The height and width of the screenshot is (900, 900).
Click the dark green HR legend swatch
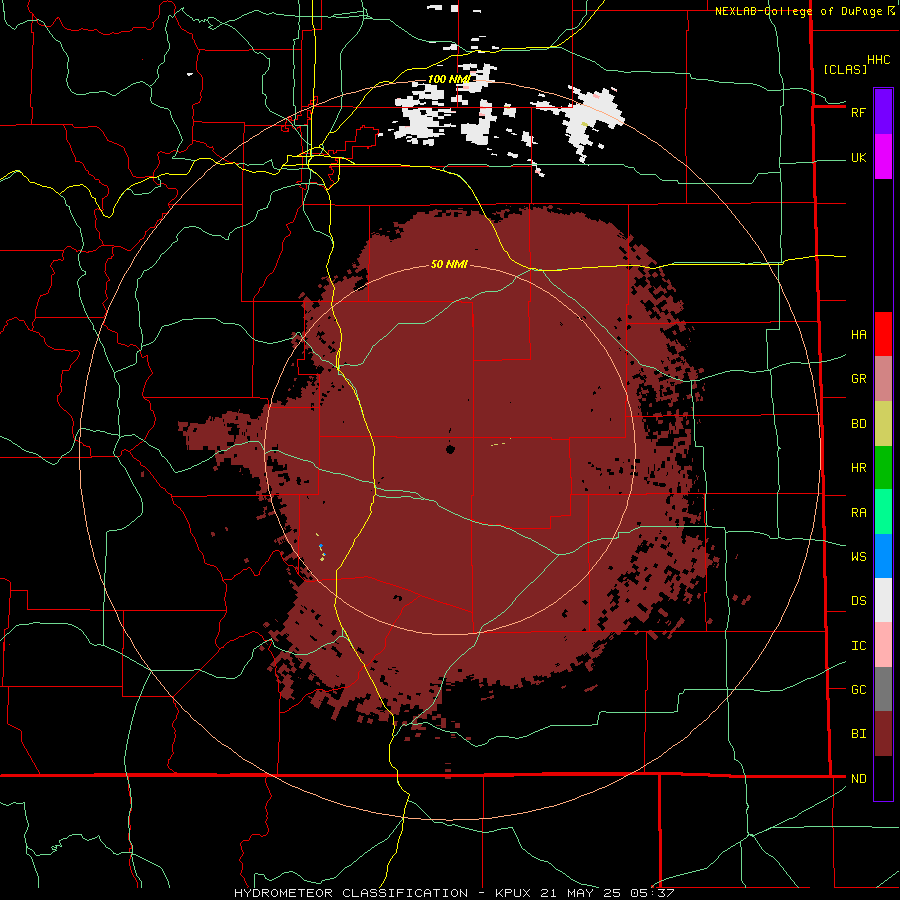coord(883,467)
